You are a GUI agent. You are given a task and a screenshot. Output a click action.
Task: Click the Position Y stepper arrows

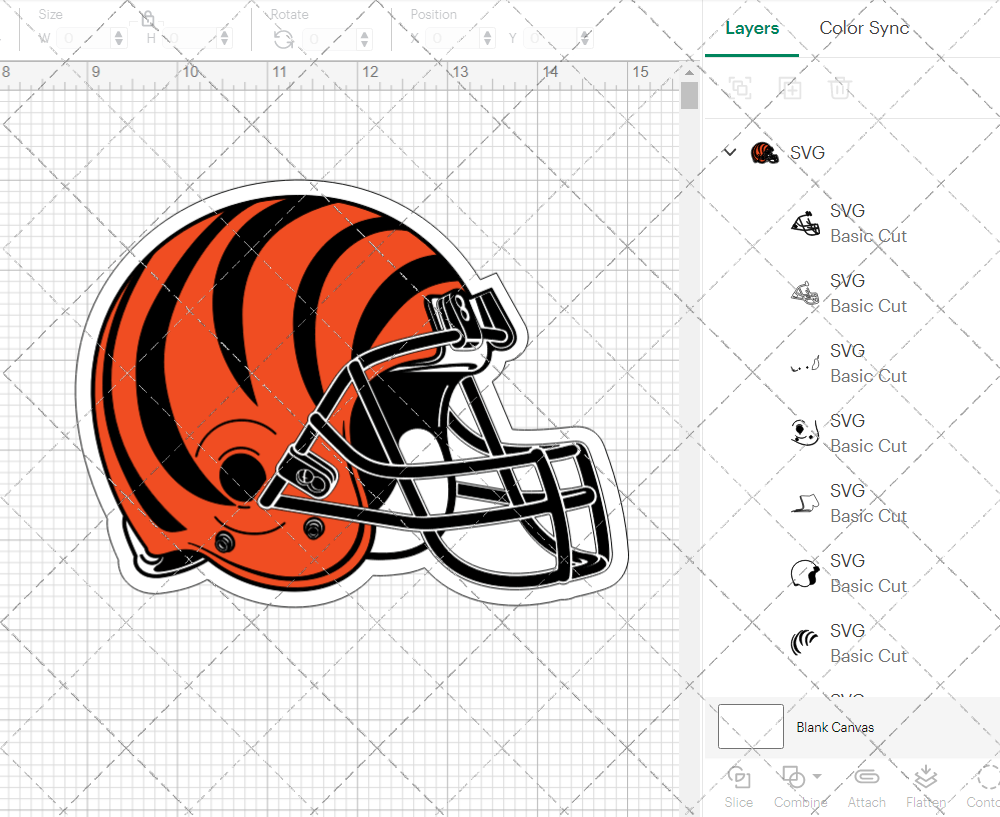coord(585,38)
